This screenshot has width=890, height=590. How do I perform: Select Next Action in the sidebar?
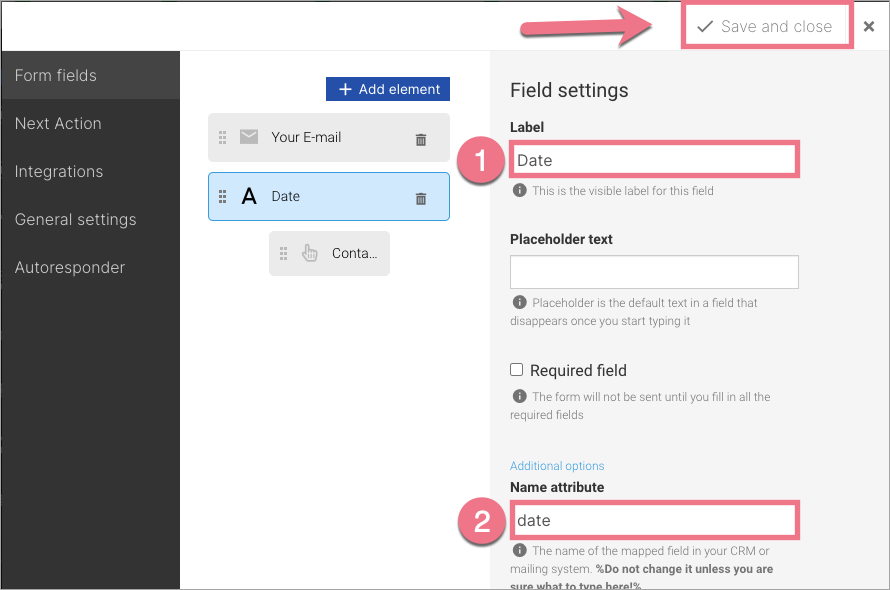click(58, 123)
